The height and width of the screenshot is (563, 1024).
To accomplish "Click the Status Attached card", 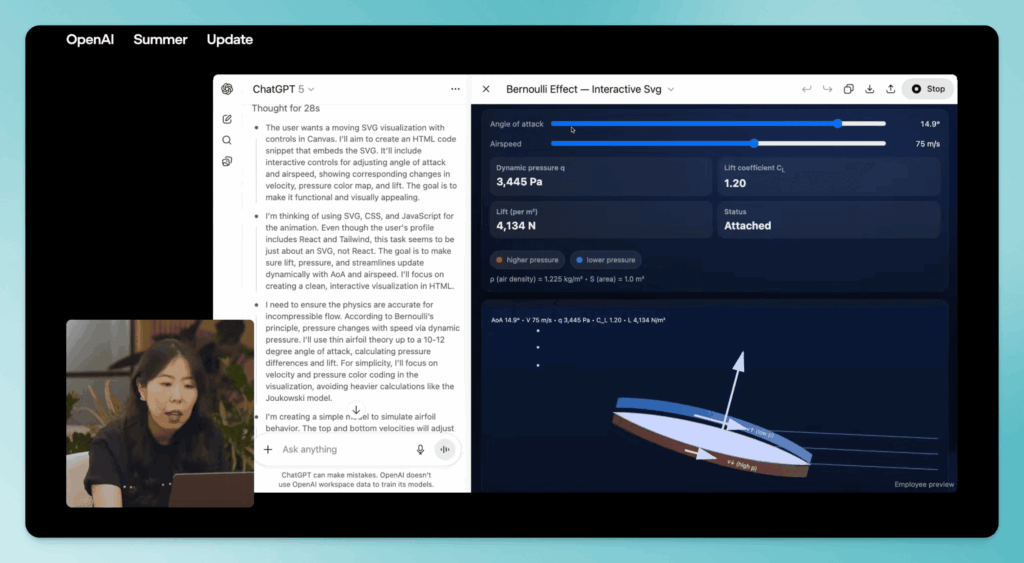I will [x=829, y=219].
